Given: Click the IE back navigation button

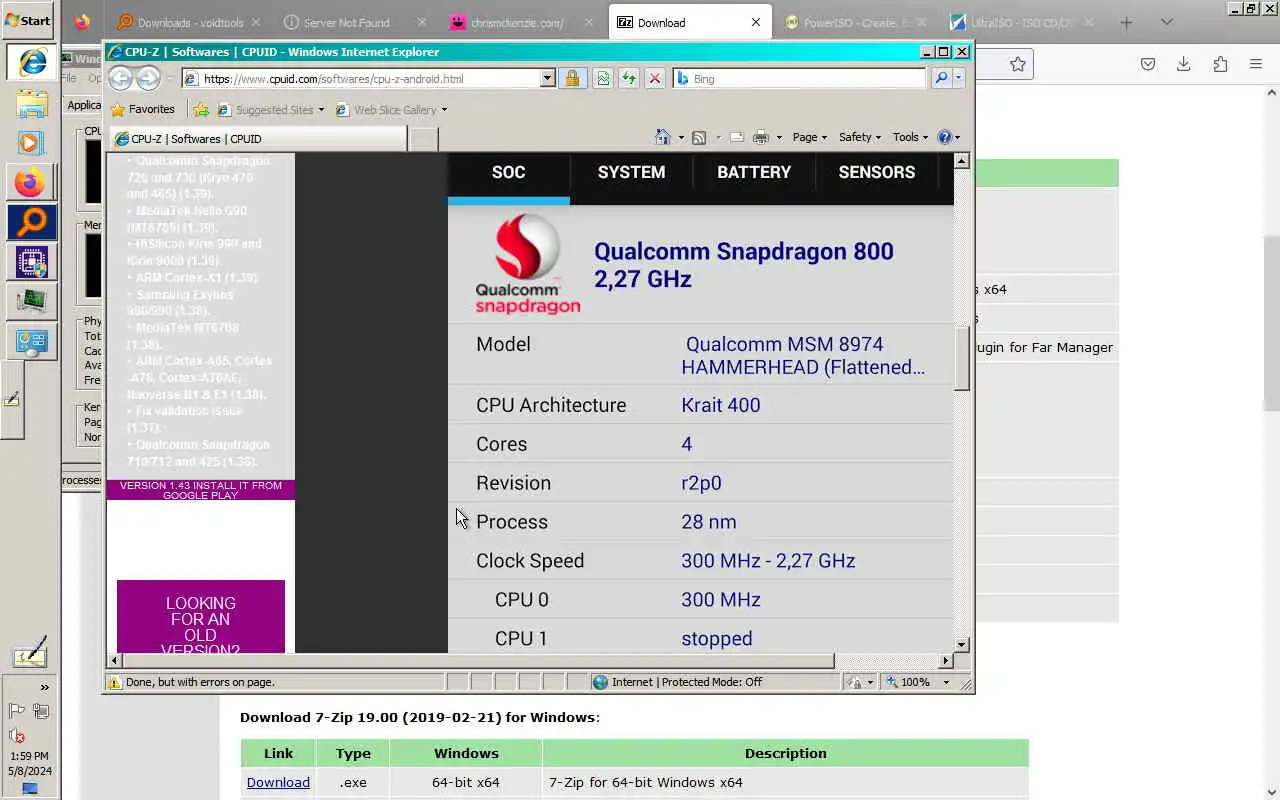Looking at the screenshot, I should point(120,78).
